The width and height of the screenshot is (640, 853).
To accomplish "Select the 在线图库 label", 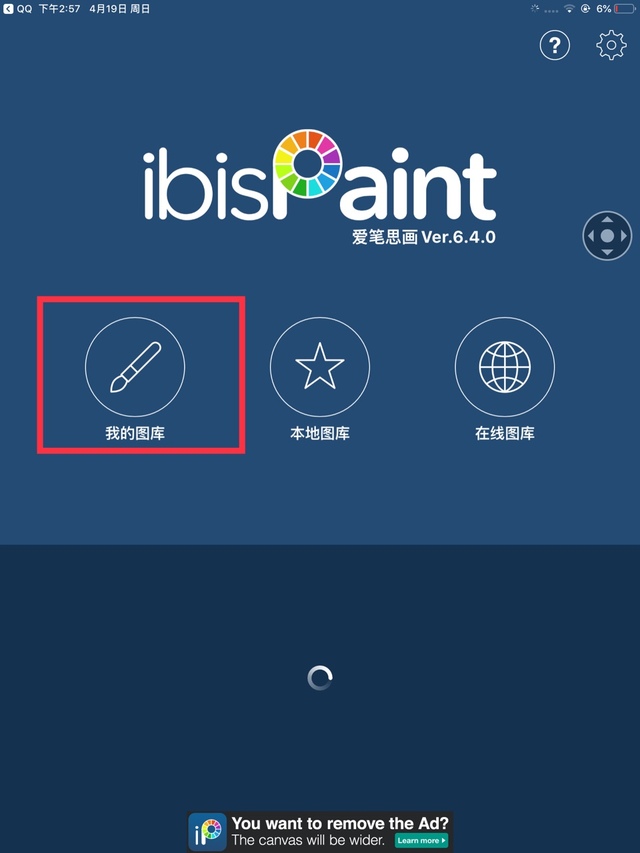I will pyautogui.click(x=504, y=433).
